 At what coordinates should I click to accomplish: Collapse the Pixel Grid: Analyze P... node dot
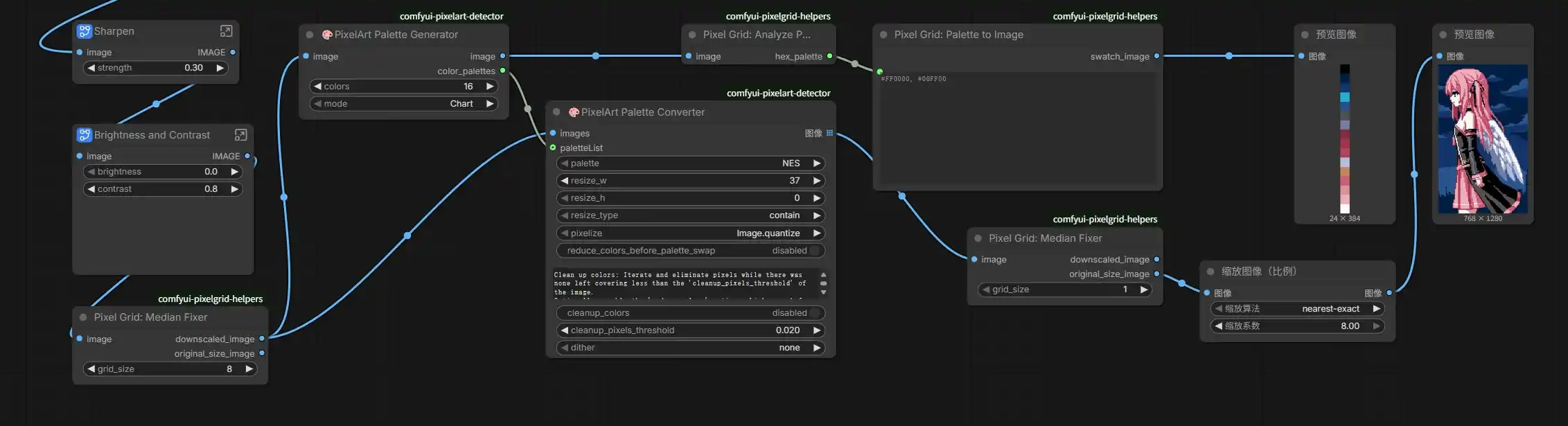(692, 35)
